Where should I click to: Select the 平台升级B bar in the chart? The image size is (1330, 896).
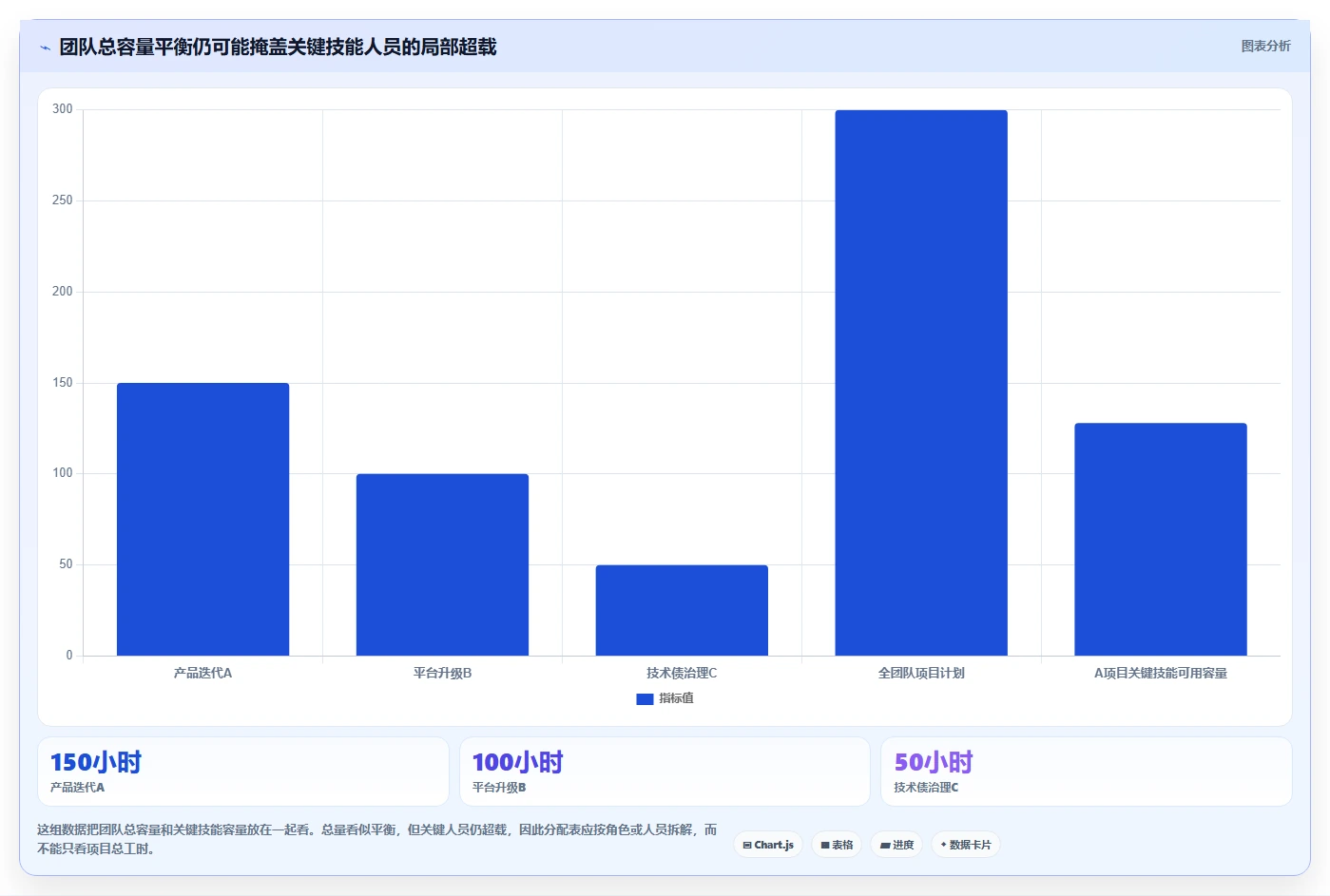(442, 564)
